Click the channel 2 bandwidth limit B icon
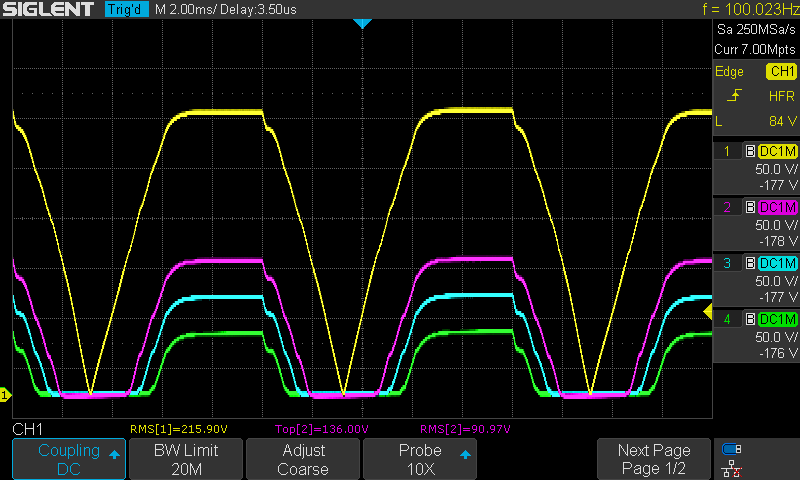Screen dimensions: 800x480 [750, 207]
